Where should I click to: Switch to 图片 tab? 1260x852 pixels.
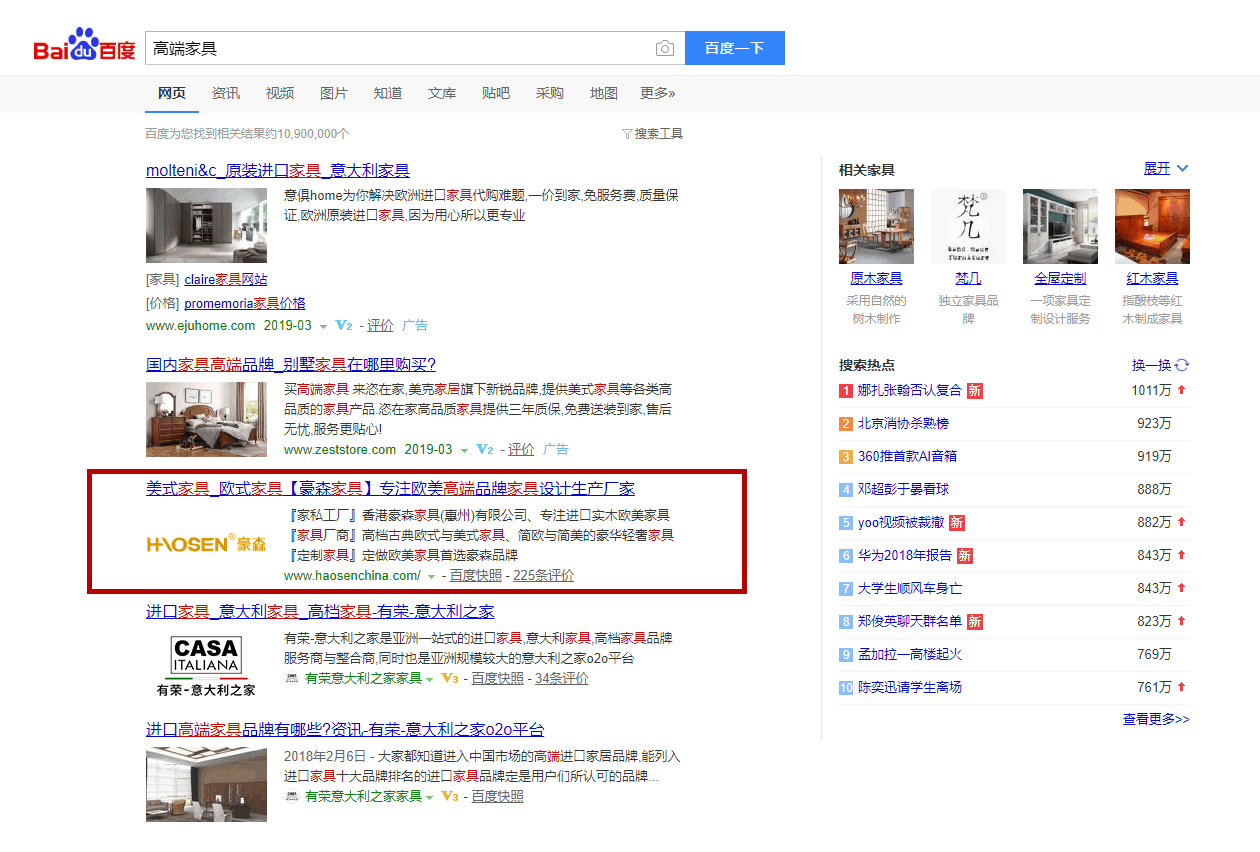pos(334,93)
